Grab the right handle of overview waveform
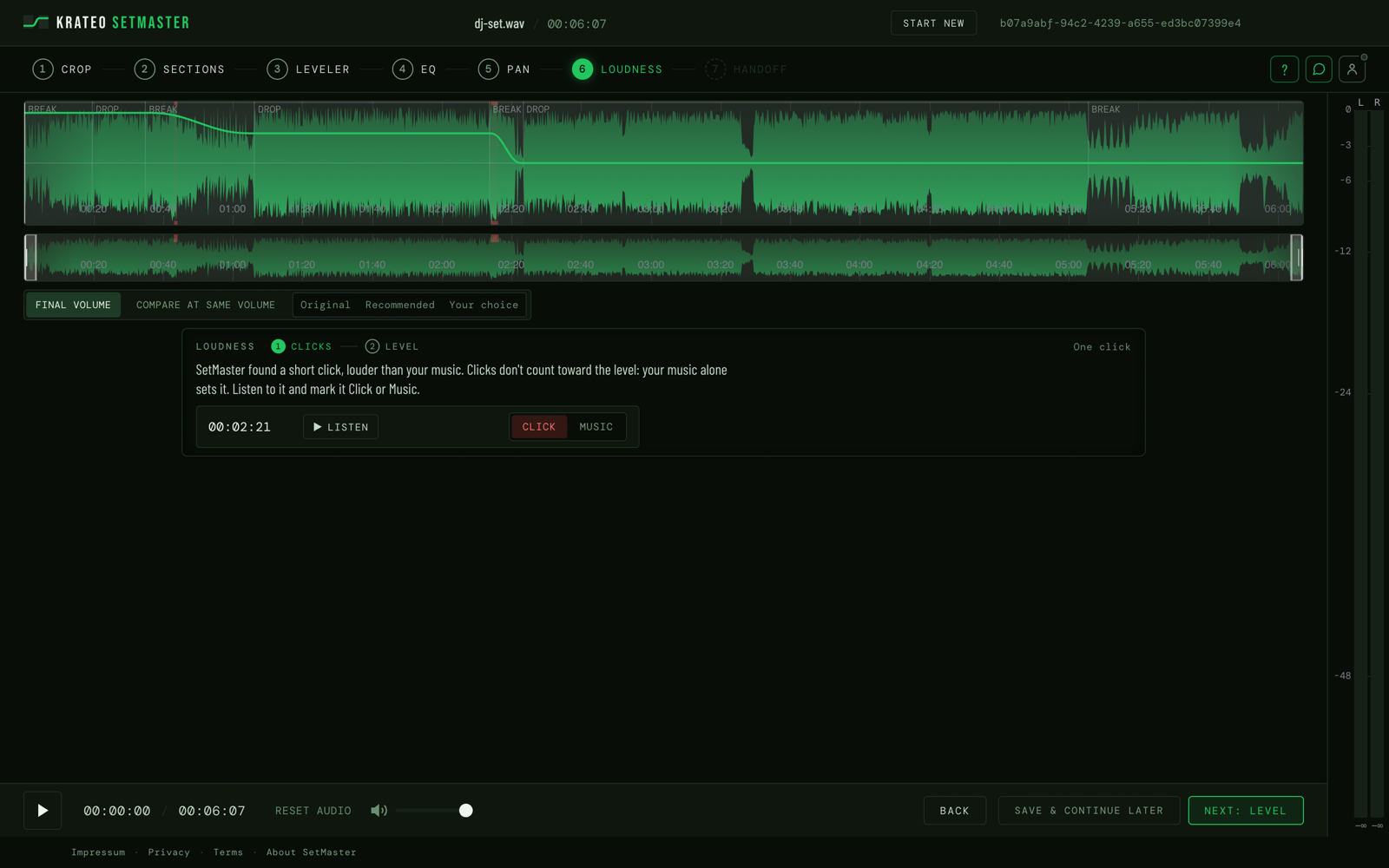 point(1297,257)
